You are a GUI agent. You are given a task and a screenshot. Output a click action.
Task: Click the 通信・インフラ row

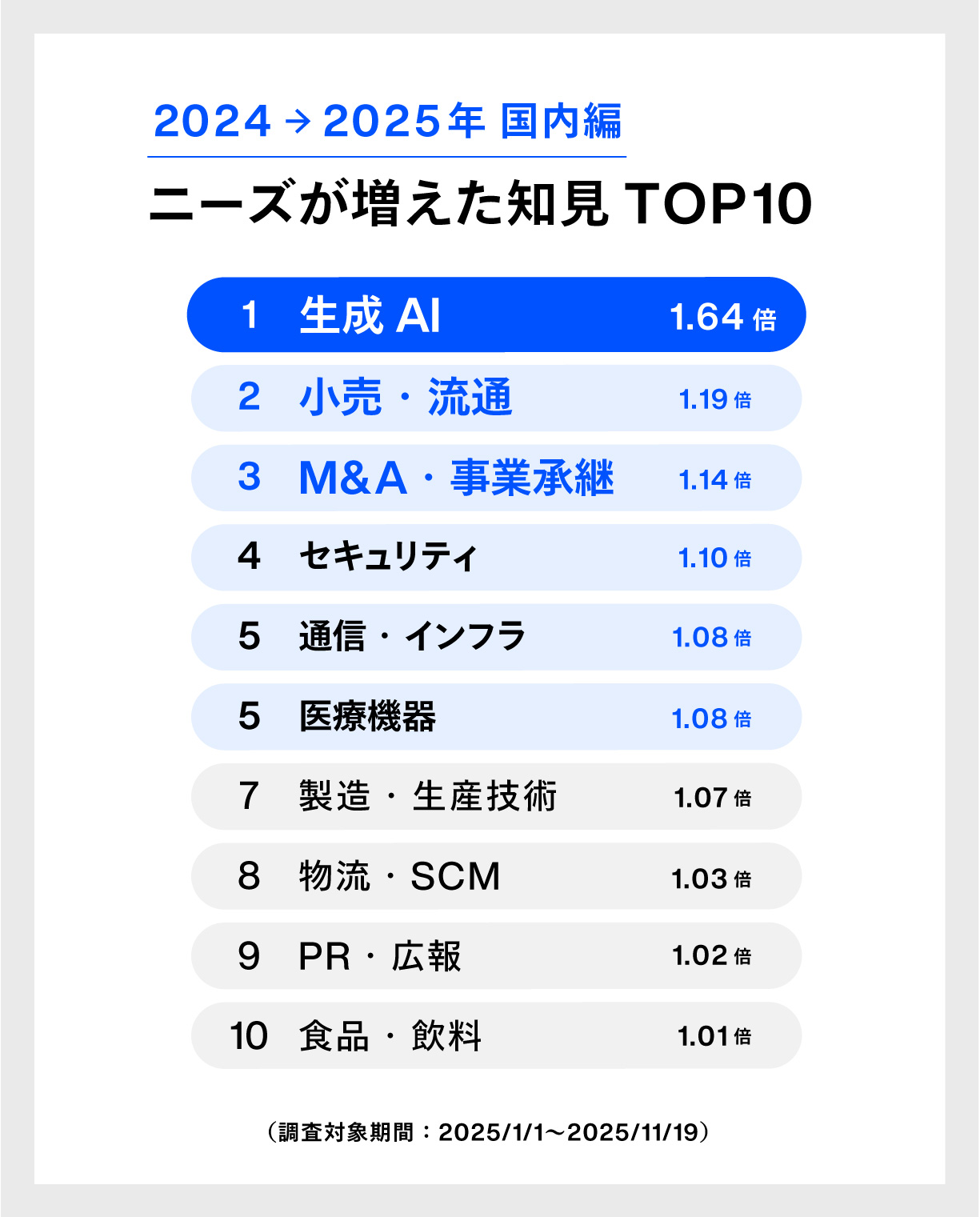[496, 637]
